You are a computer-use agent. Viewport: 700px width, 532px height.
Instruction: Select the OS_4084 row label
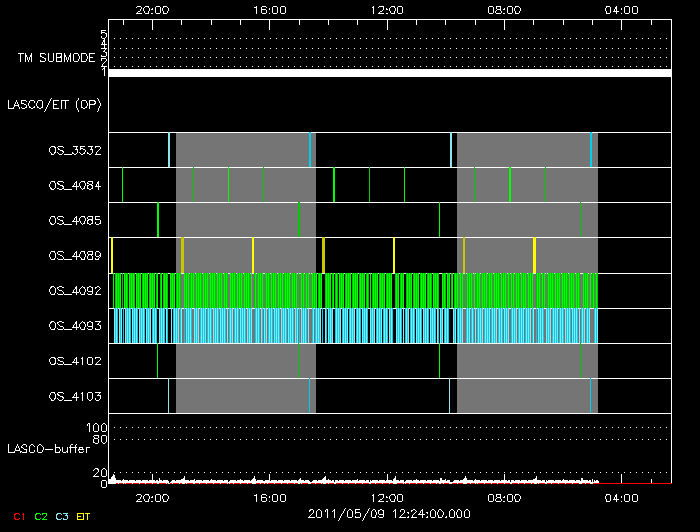pyautogui.click(x=74, y=185)
